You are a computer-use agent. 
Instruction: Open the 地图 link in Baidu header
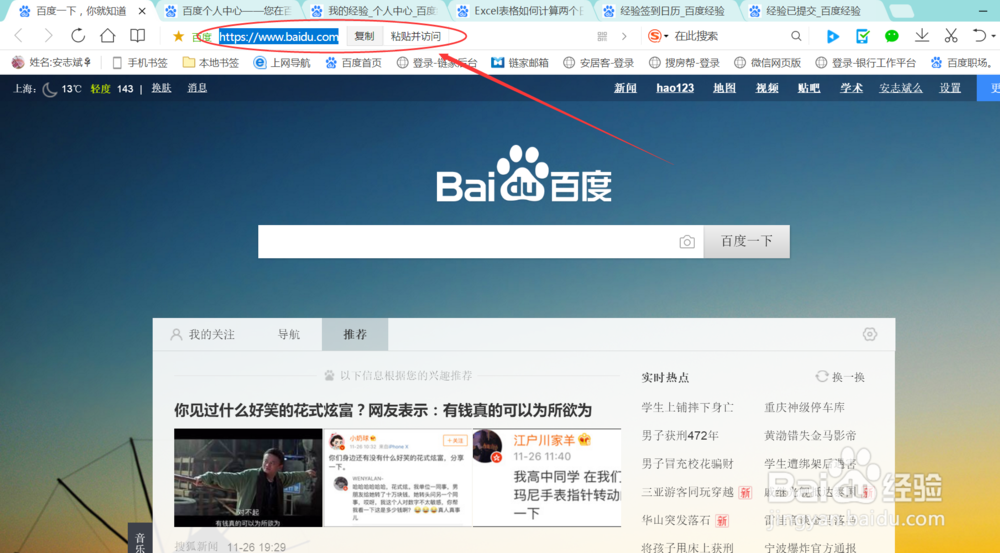[x=724, y=88]
